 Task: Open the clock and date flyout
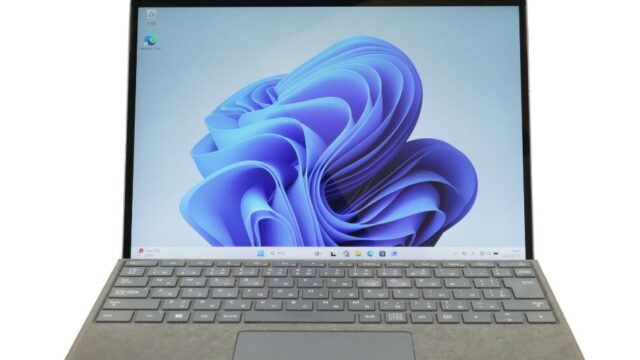pos(513,253)
